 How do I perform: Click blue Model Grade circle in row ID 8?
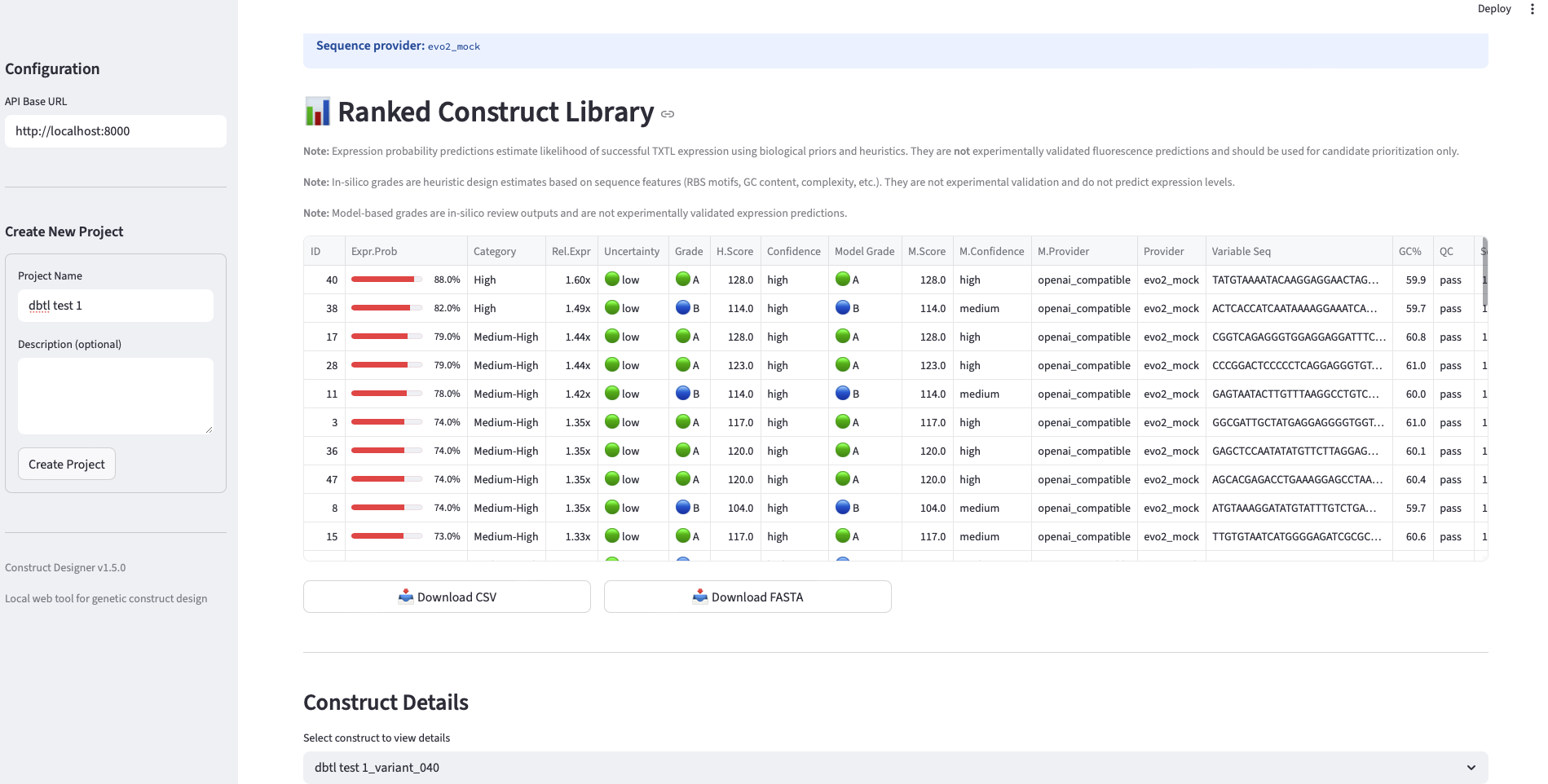(843, 508)
